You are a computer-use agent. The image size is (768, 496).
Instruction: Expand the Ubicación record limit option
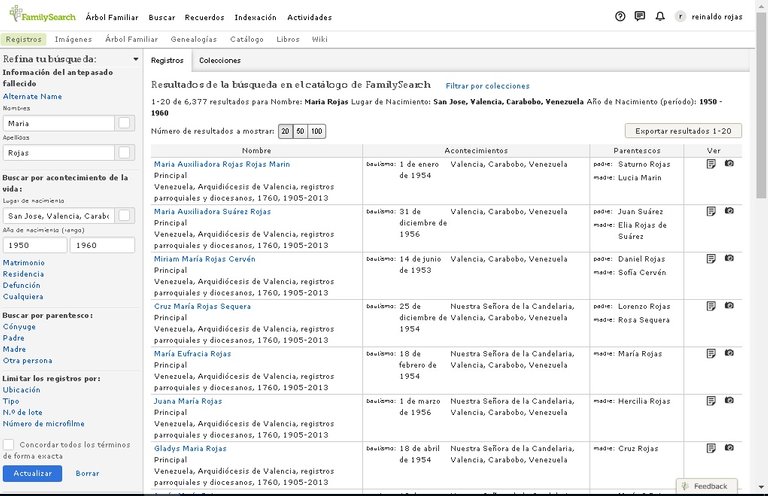click(x=22, y=390)
